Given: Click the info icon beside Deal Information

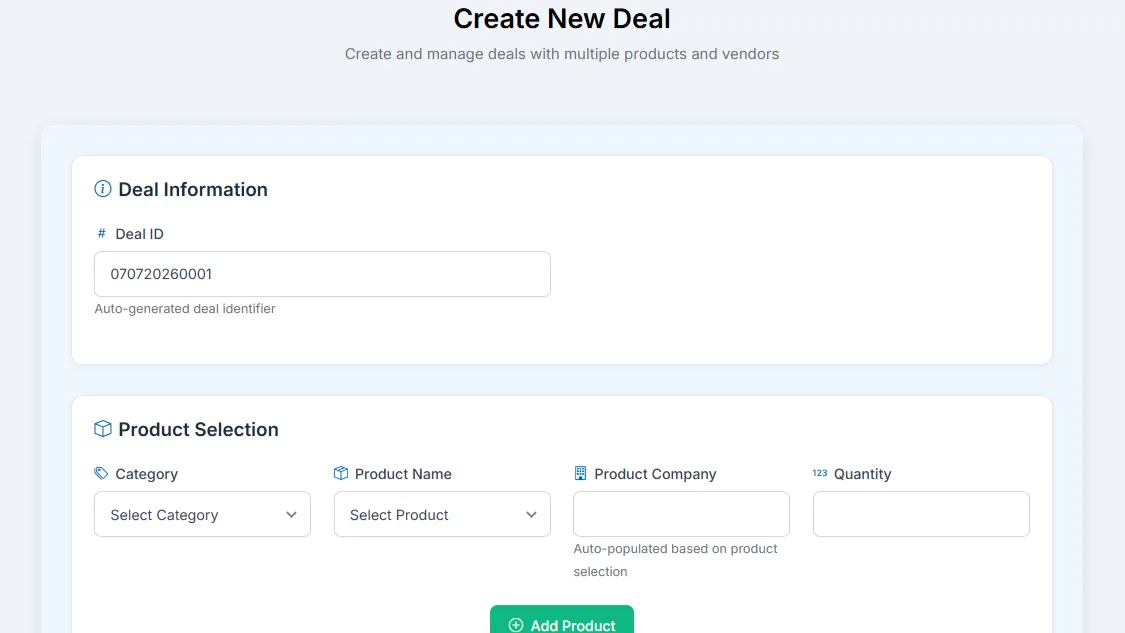Looking at the screenshot, I should 103,189.
